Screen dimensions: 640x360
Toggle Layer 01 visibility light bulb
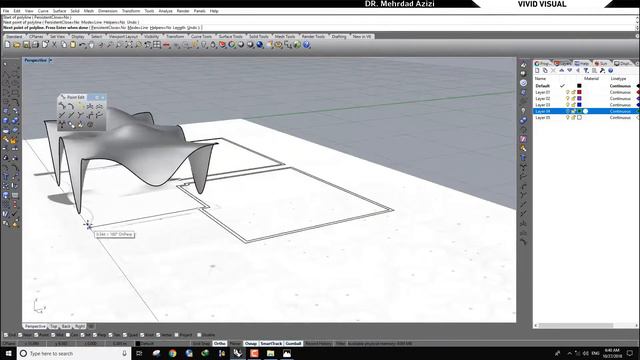(567, 92)
